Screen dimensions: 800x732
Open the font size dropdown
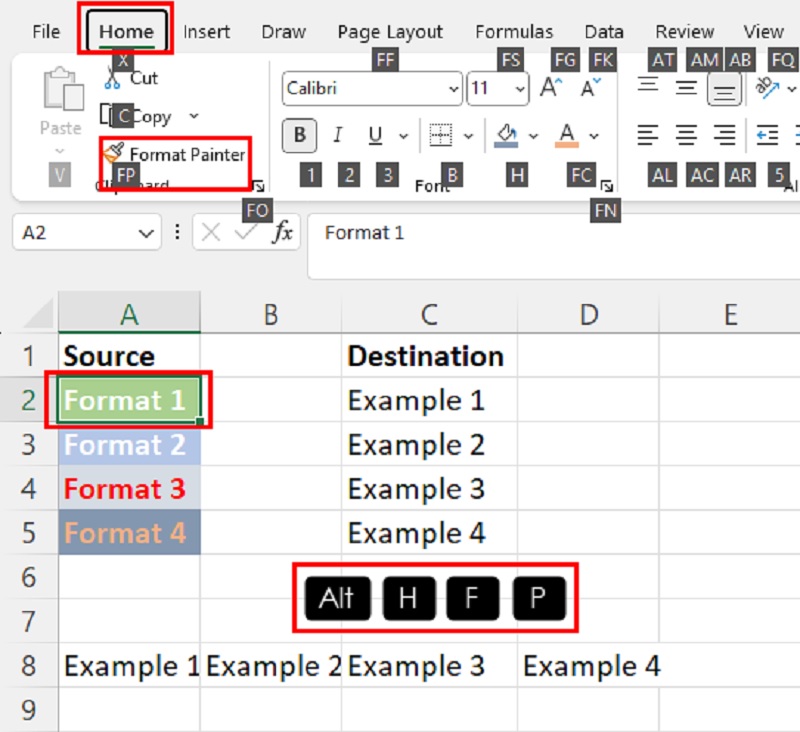521,89
